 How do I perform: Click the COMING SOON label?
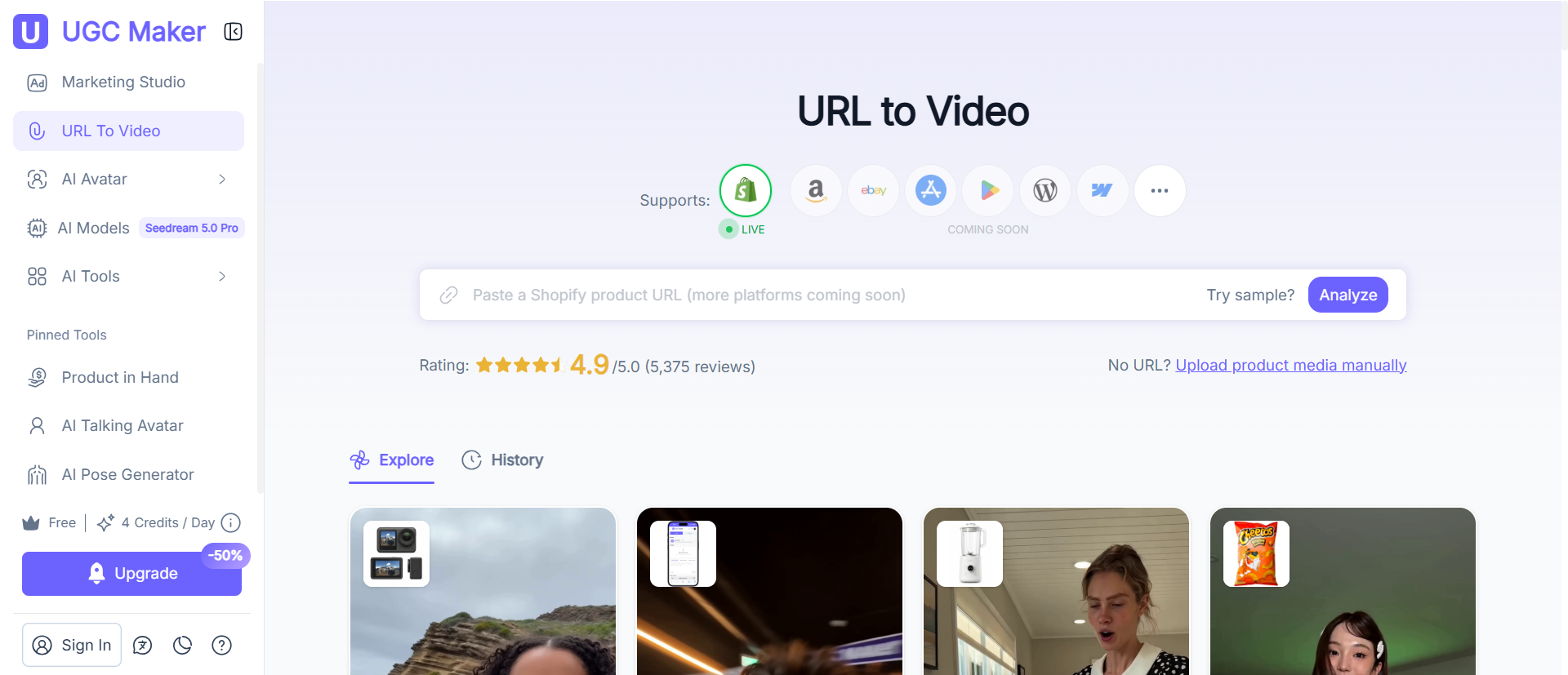point(988,229)
